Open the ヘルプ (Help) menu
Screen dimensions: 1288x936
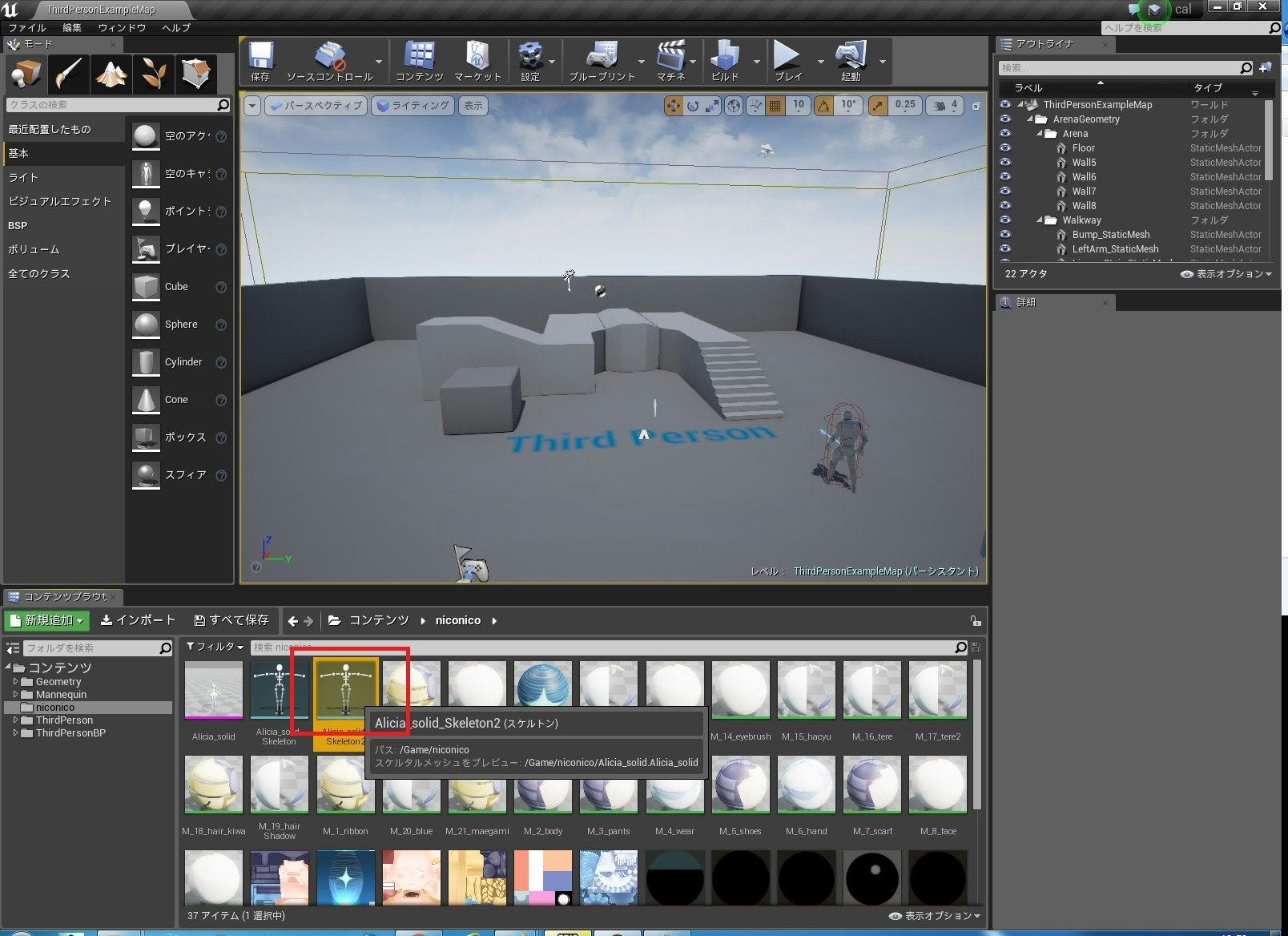[176, 28]
